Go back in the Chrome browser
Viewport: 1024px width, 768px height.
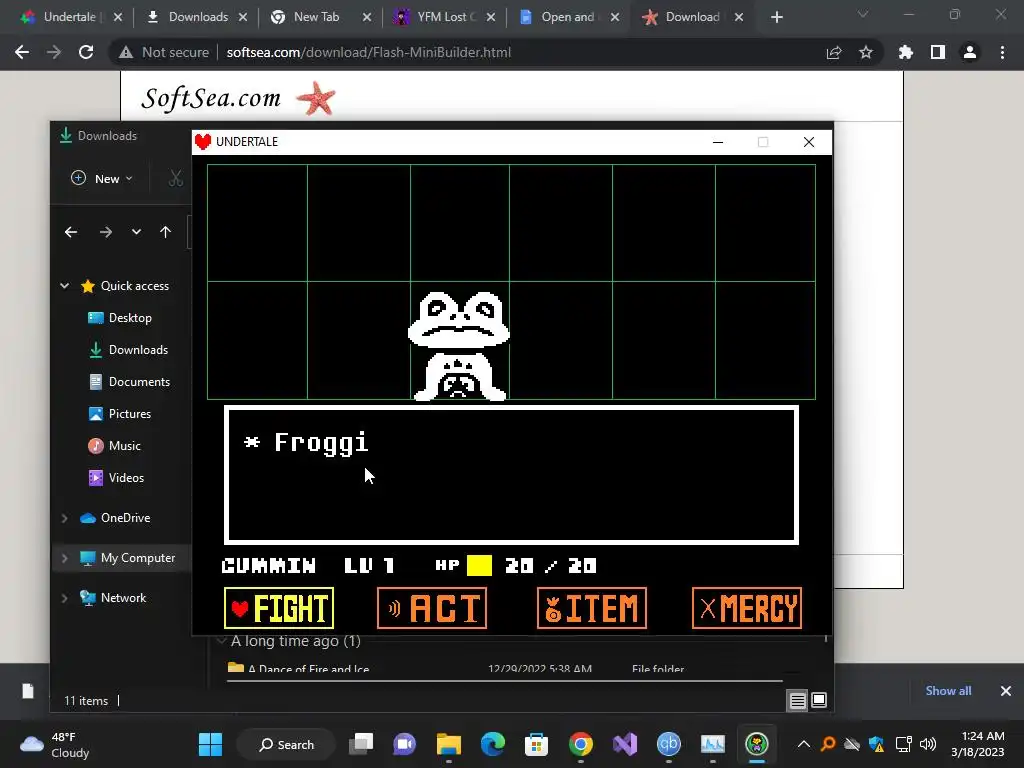point(22,52)
